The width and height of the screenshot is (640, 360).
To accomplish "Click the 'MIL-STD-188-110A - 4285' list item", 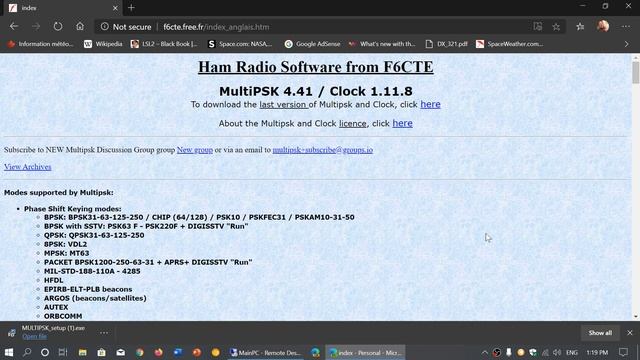I will click(x=92, y=271).
